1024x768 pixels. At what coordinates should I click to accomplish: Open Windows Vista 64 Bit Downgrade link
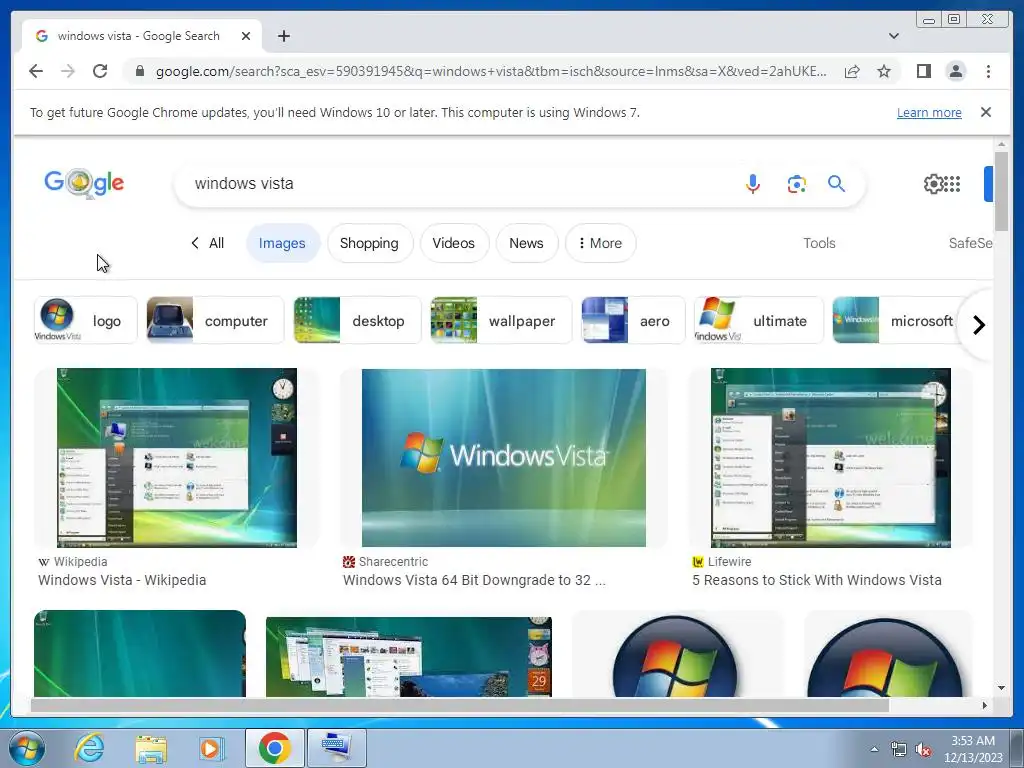[x=474, y=580]
